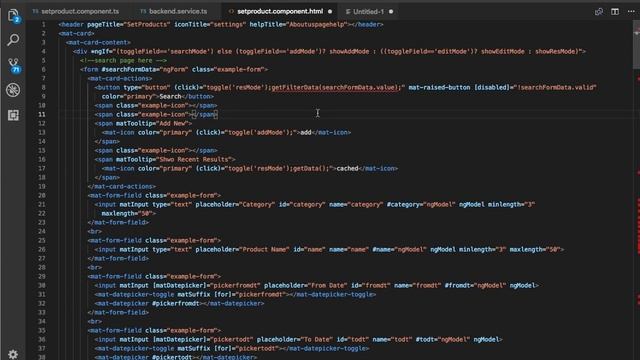Screen dimensions: 640x360
Task: Click toggle('addMode') on line 13
Action: point(259,132)
